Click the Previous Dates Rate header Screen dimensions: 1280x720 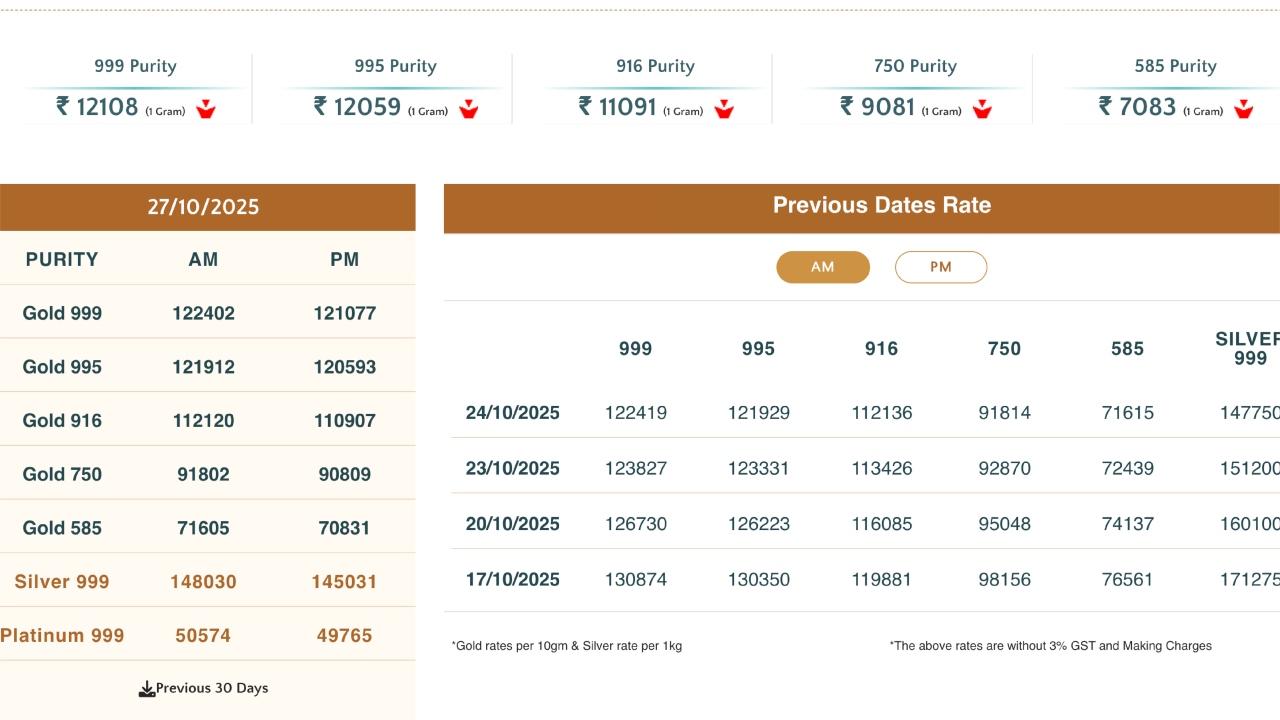(881, 206)
